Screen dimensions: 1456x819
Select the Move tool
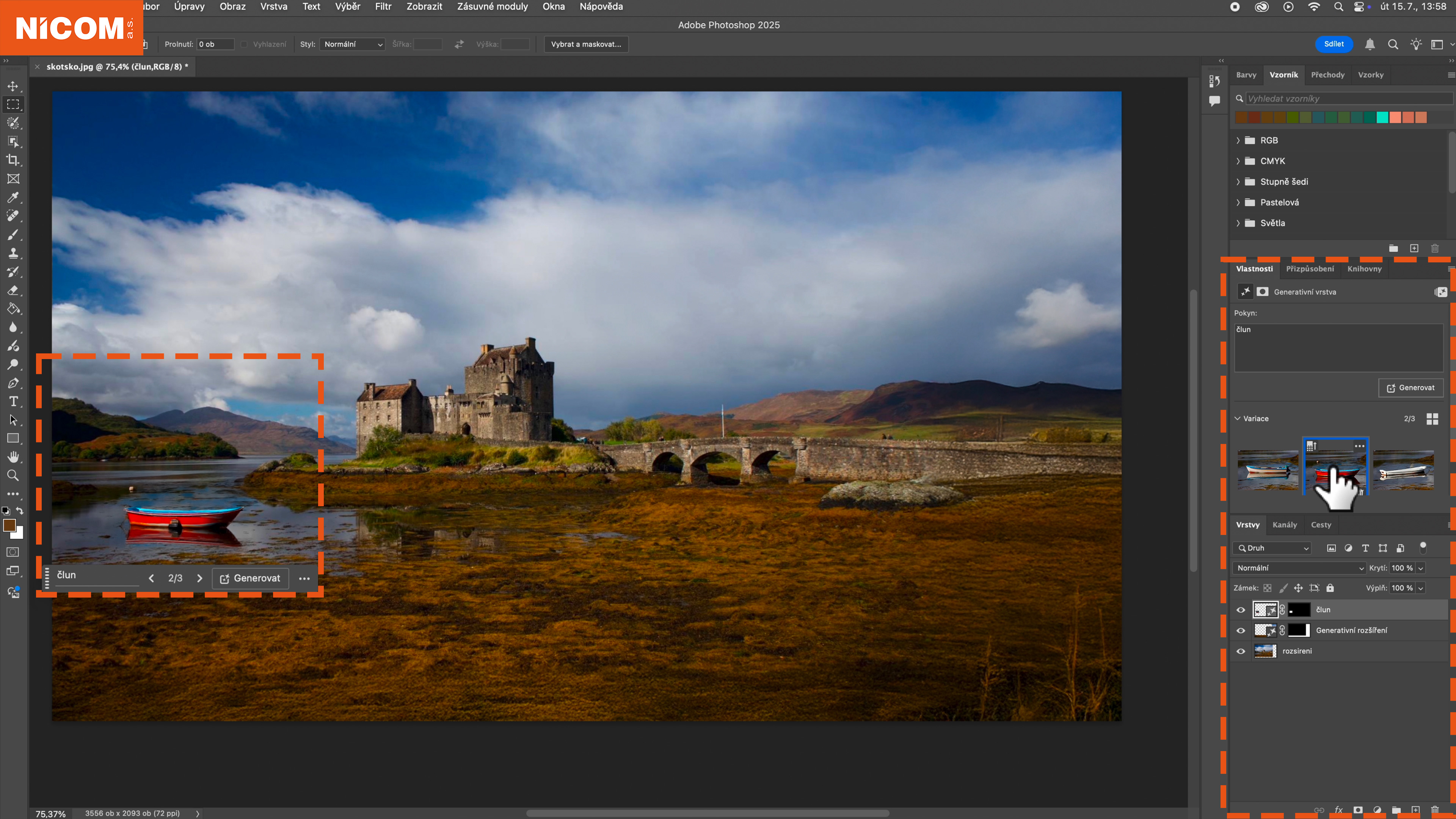pos(13,86)
